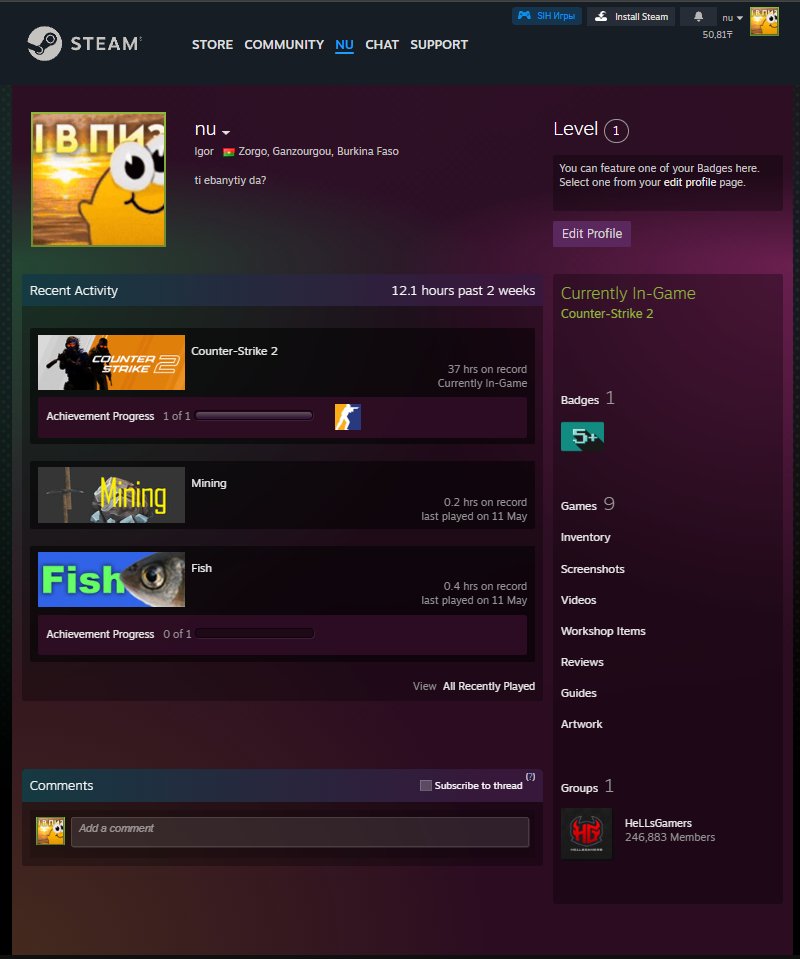
Task: Open Mining game title link
Action: point(209,483)
